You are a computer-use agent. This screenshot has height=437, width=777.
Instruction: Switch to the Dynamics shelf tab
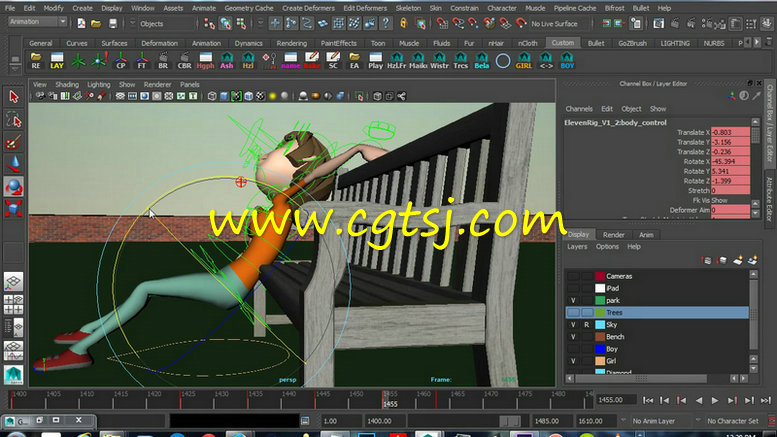coord(248,43)
